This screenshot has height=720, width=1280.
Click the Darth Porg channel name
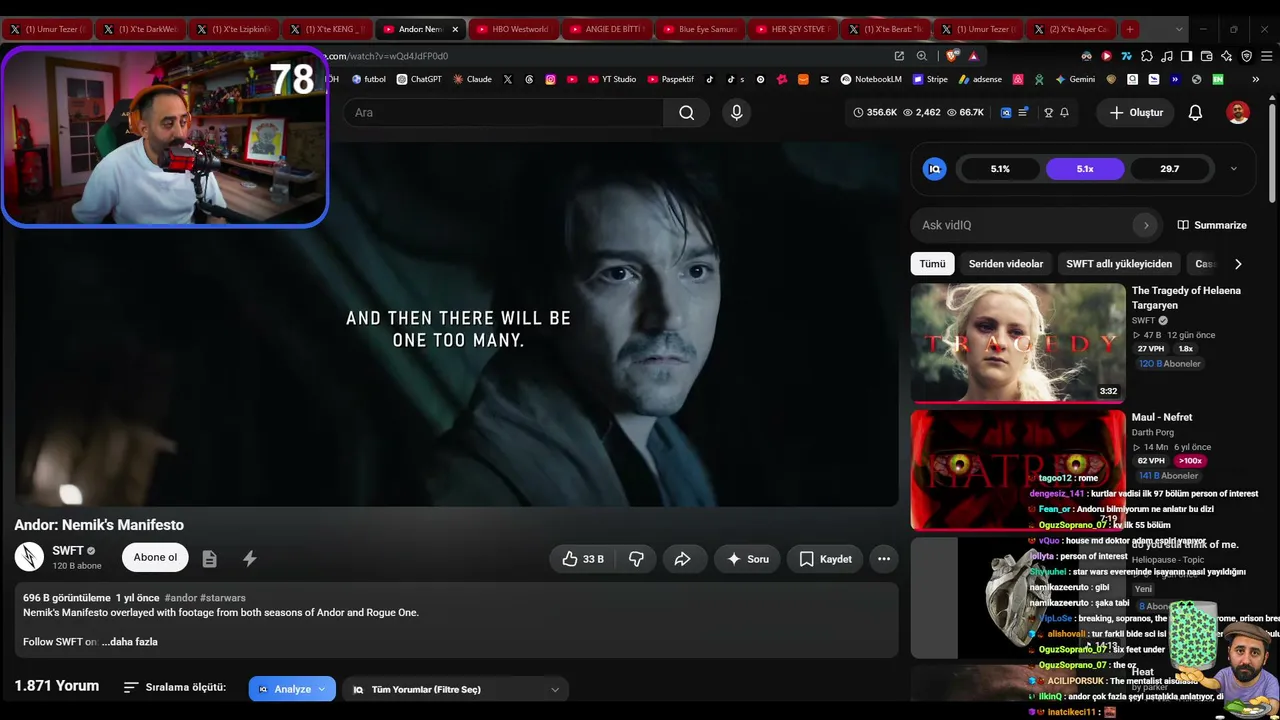click(1153, 433)
